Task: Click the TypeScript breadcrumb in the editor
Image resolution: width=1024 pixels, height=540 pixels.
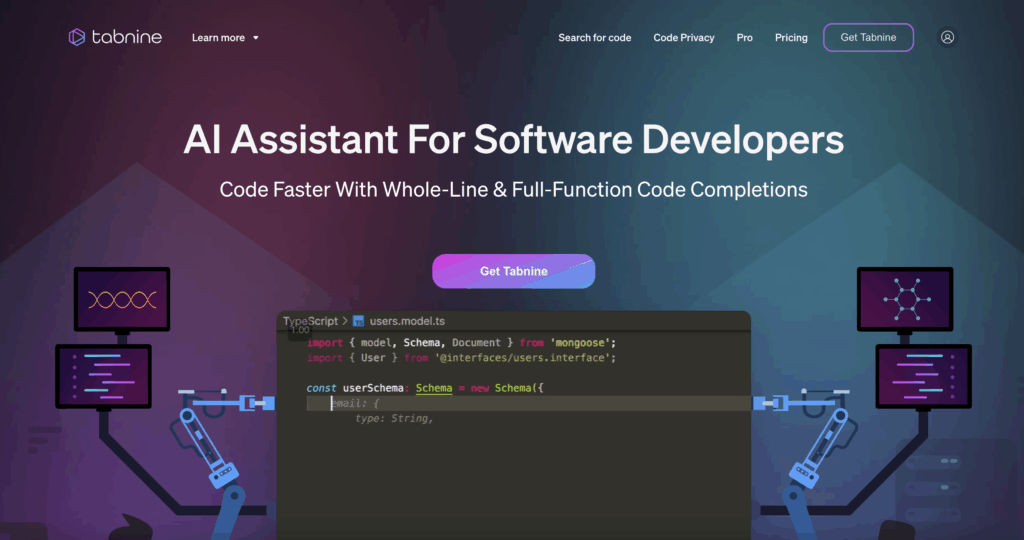Action: tap(310, 321)
